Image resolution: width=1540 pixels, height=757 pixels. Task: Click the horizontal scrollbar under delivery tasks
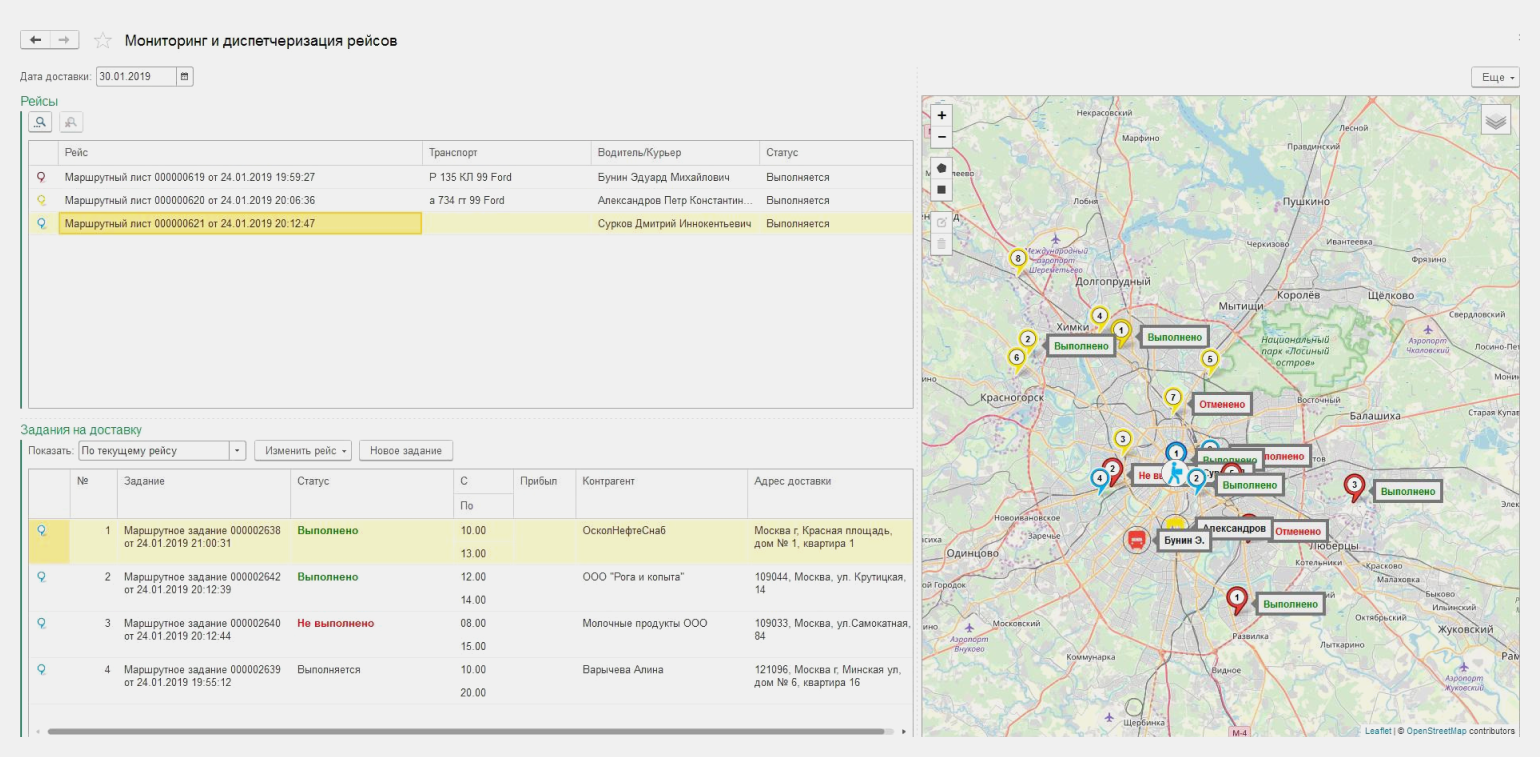(x=465, y=732)
